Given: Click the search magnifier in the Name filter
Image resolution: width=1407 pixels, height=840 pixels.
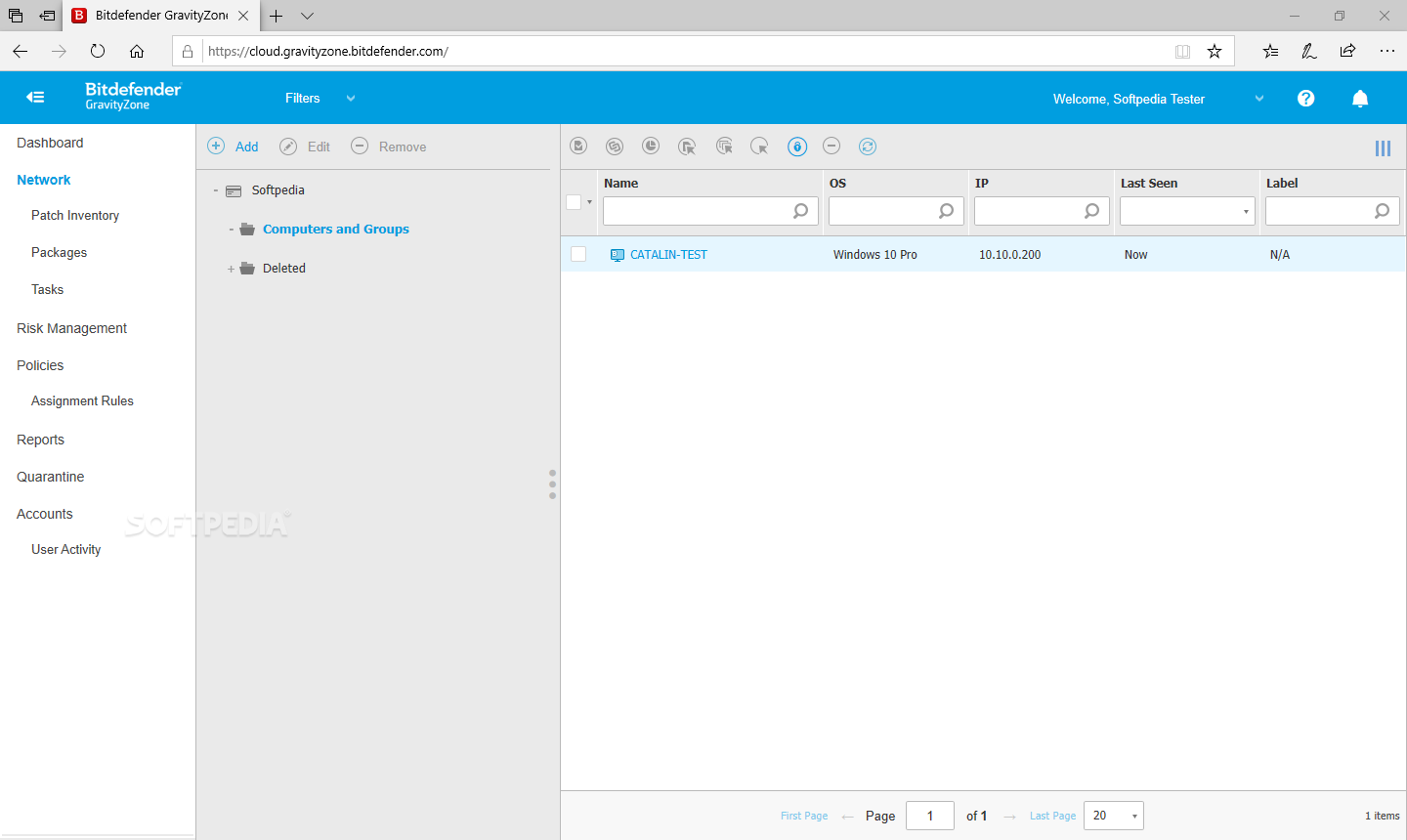Looking at the screenshot, I should coord(801,211).
